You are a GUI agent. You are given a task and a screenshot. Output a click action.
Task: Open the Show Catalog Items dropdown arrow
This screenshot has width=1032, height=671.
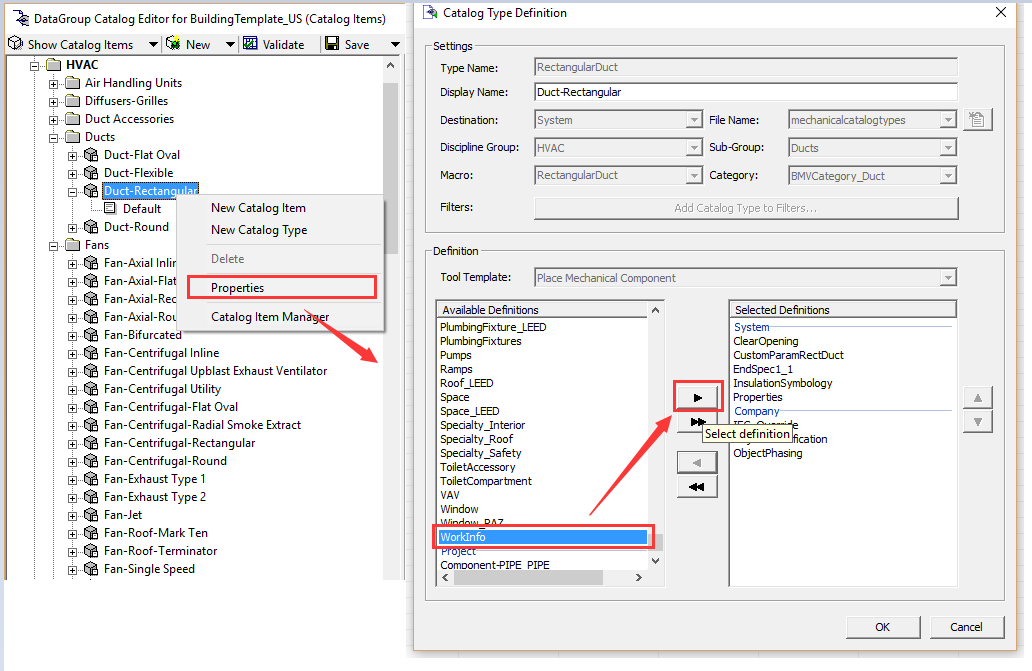point(153,45)
